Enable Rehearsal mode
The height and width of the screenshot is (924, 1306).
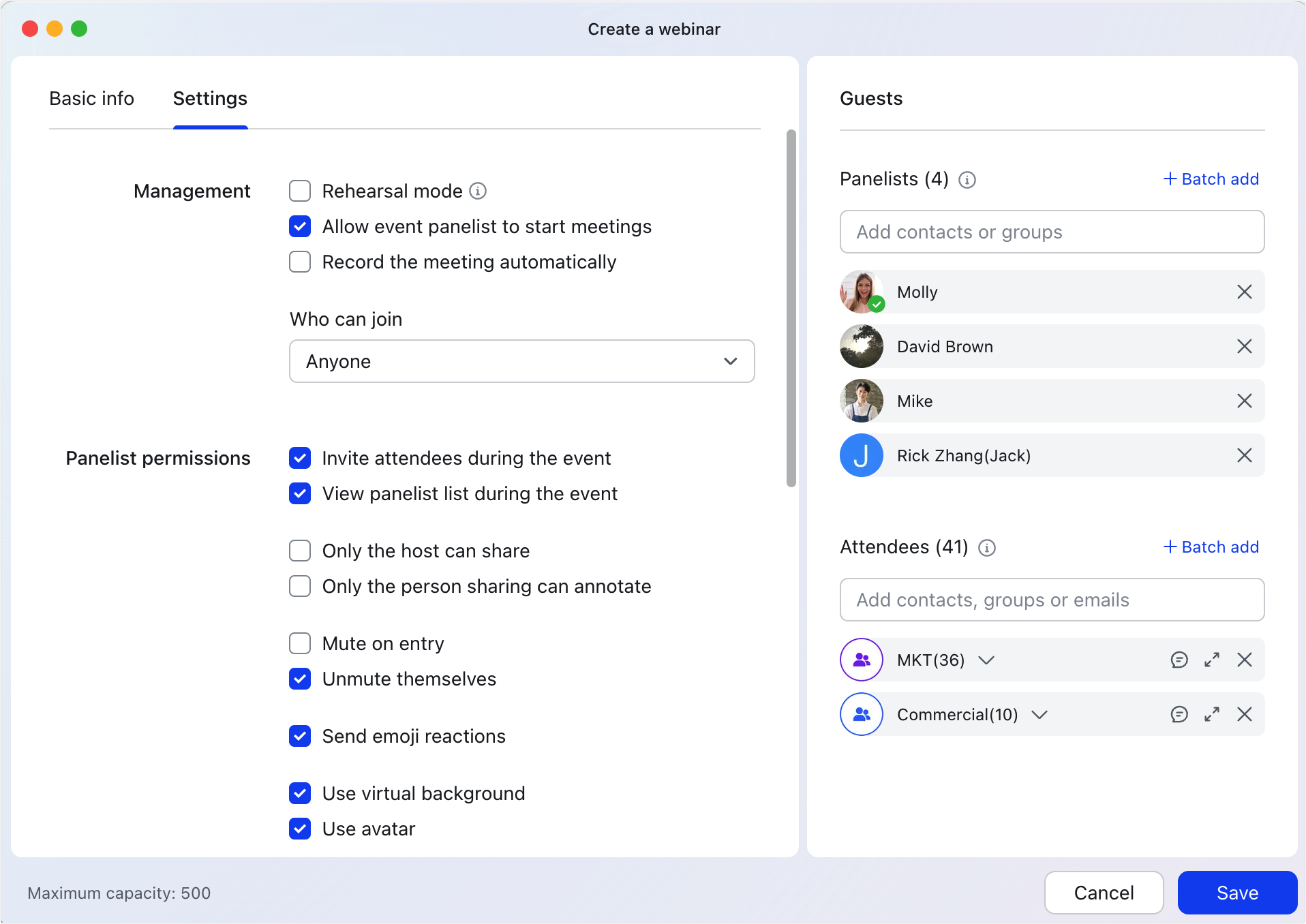pos(300,191)
